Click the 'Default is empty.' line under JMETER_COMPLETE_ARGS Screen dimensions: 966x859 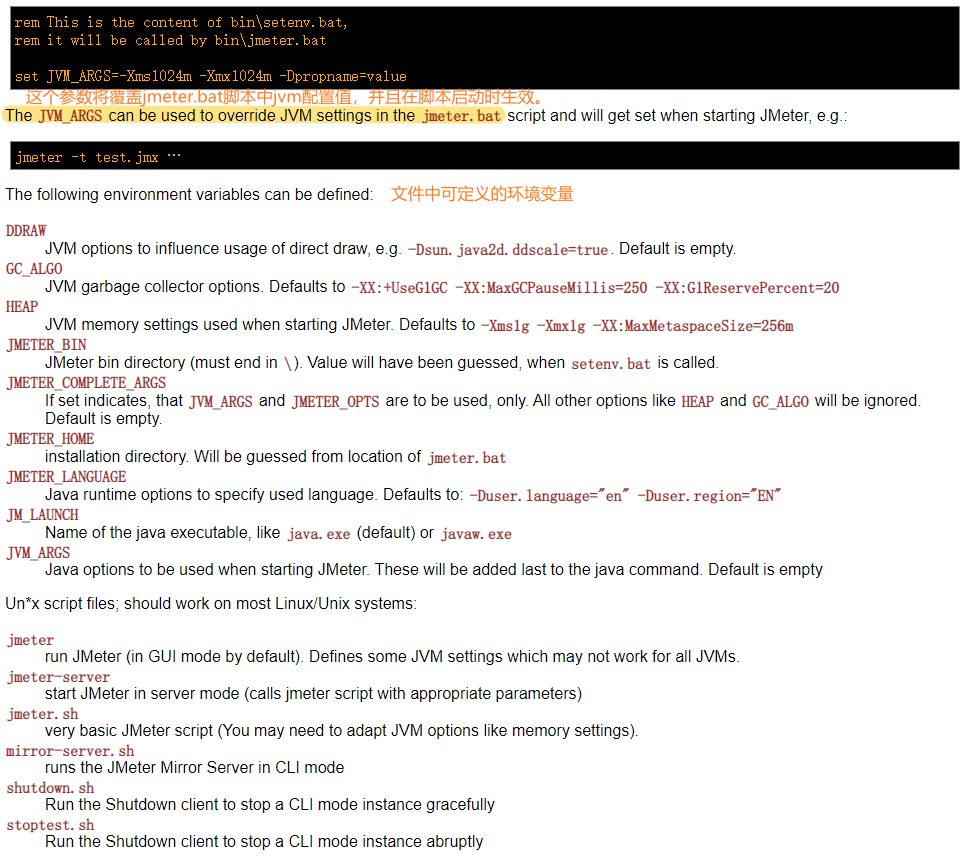[104, 419]
